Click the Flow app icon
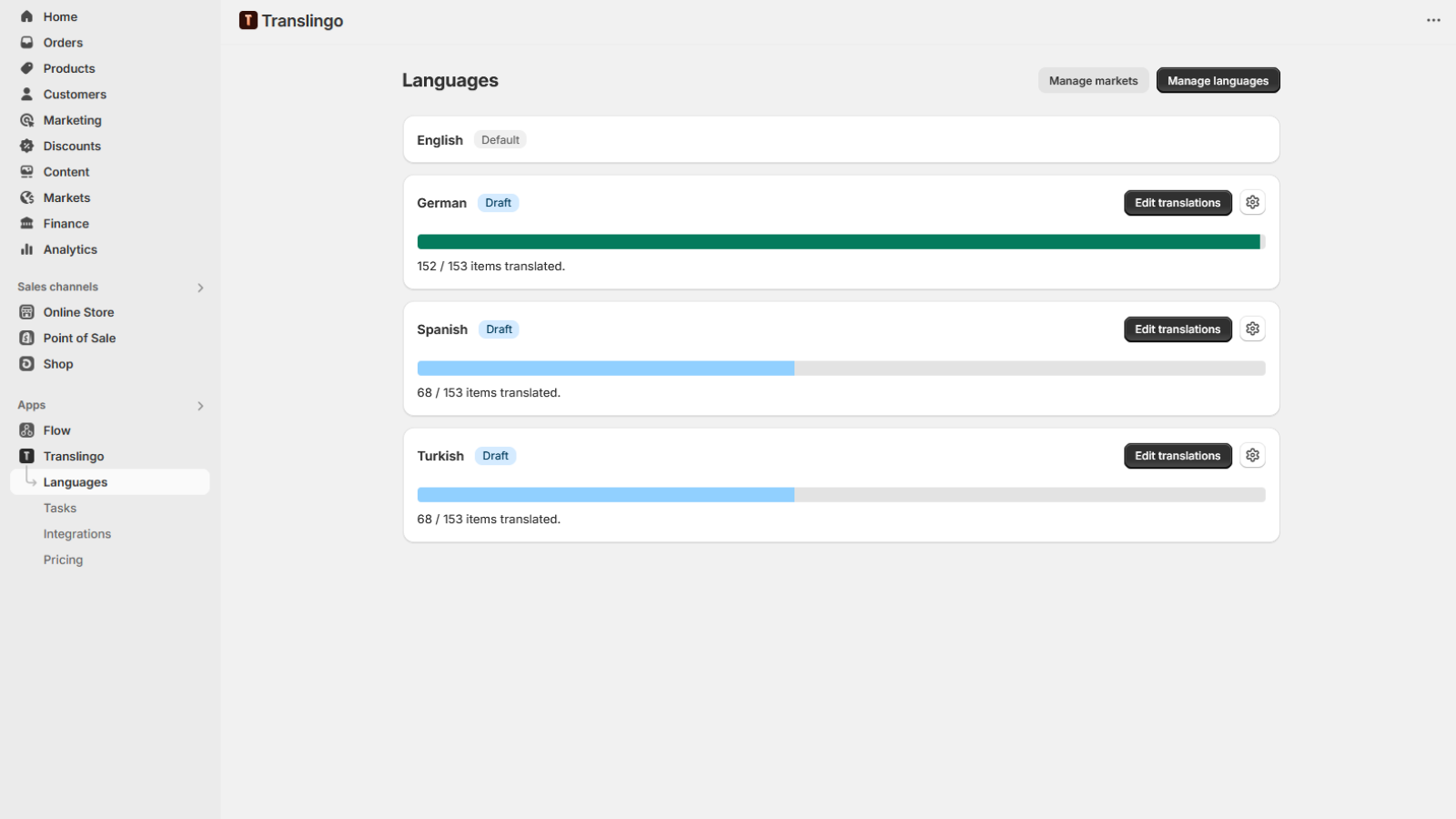Image resolution: width=1456 pixels, height=819 pixels. [27, 430]
